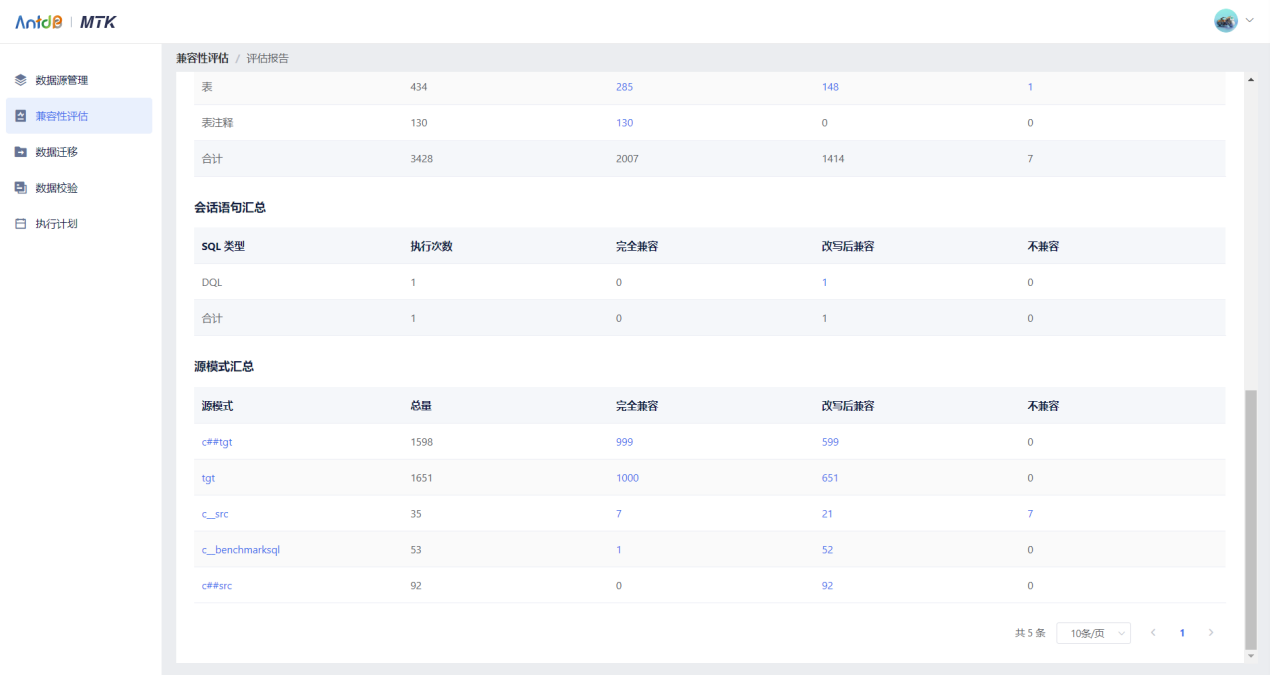Image resolution: width=1270 pixels, height=675 pixels.
Task: Click the 数据校验 copy icon
Action: pos(18,187)
